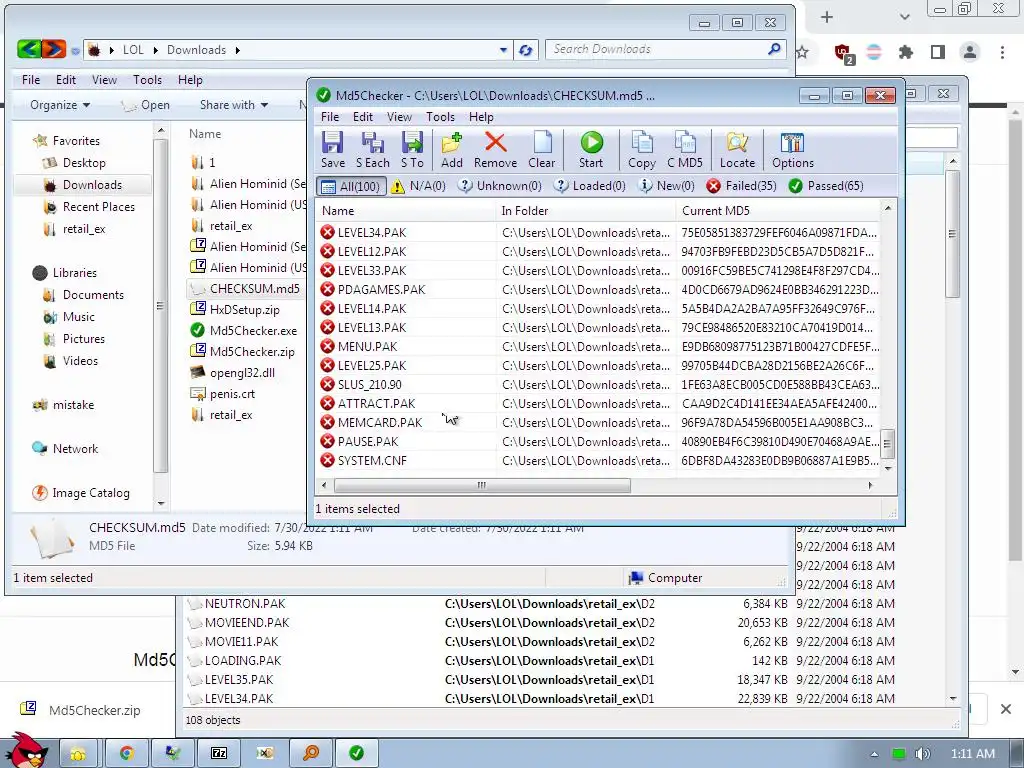The width and height of the screenshot is (1024, 768).
Task: Select the SLUS_210.90 row
Action: click(599, 385)
